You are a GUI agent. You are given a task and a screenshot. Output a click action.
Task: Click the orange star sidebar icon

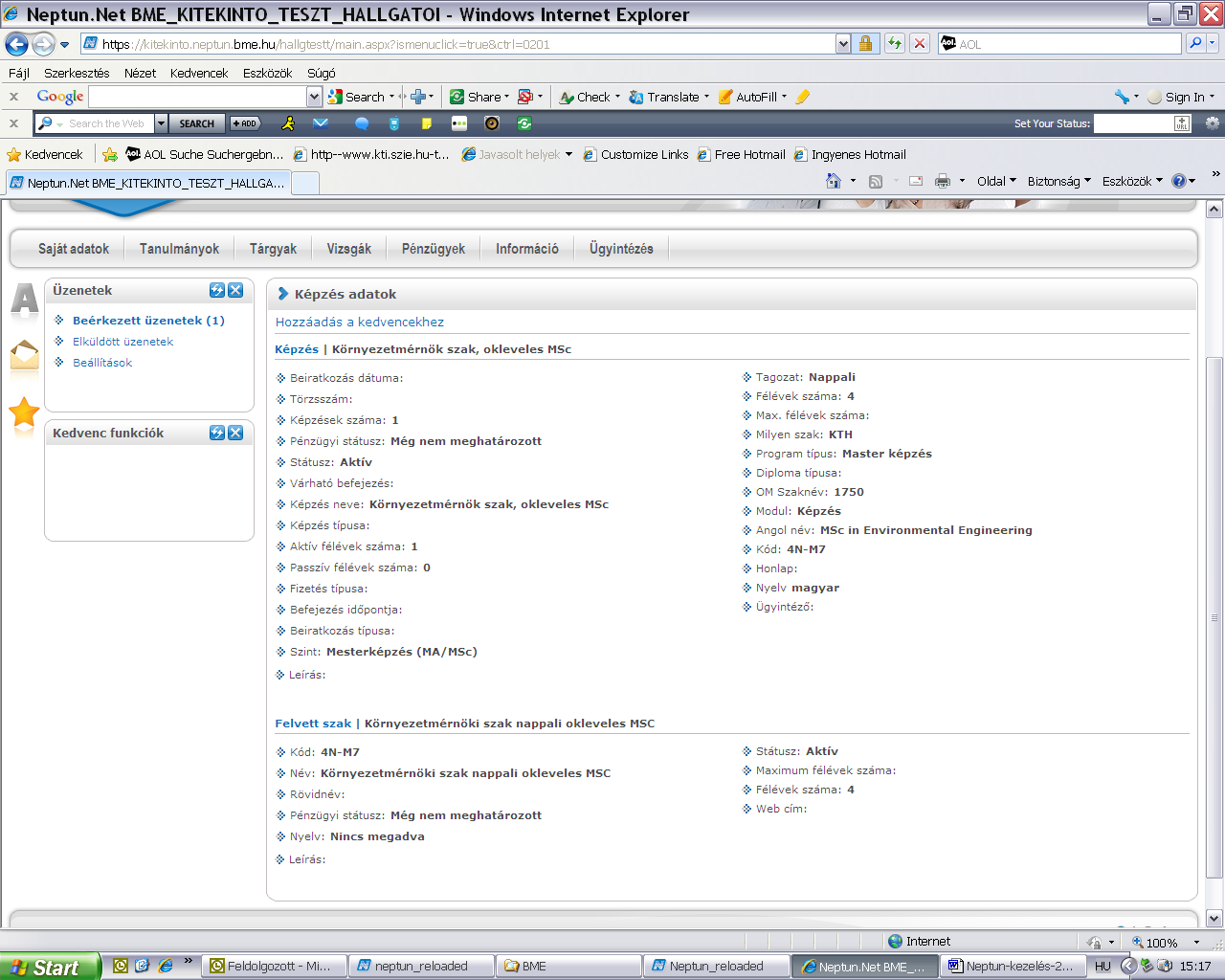pos(24,413)
